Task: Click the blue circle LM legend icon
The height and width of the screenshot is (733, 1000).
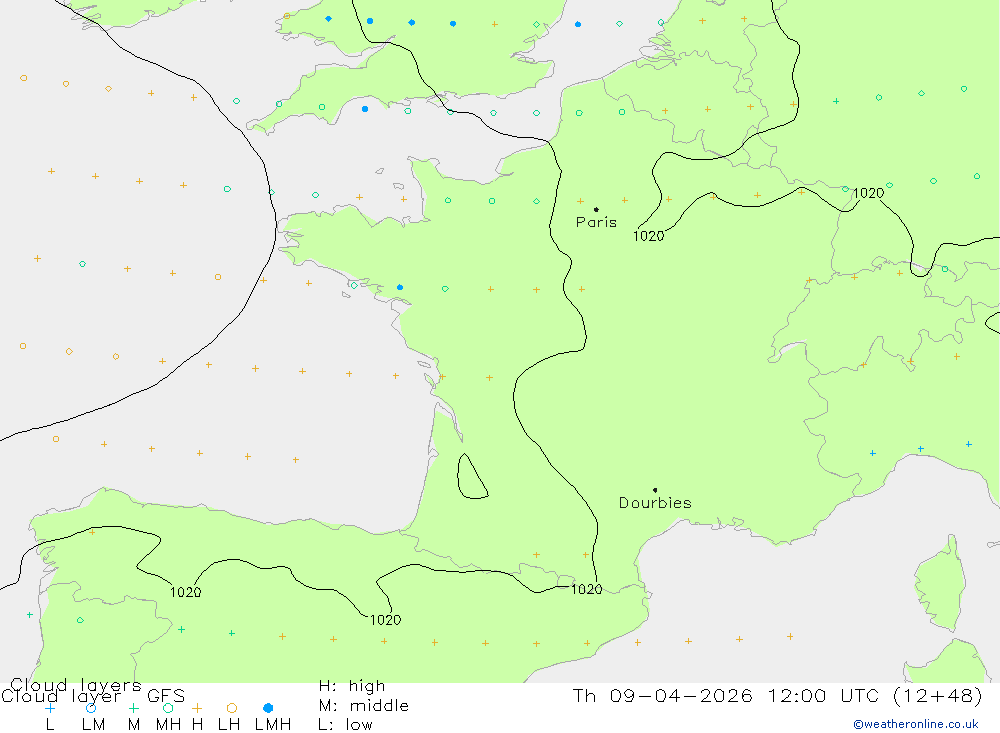Action: (91, 708)
